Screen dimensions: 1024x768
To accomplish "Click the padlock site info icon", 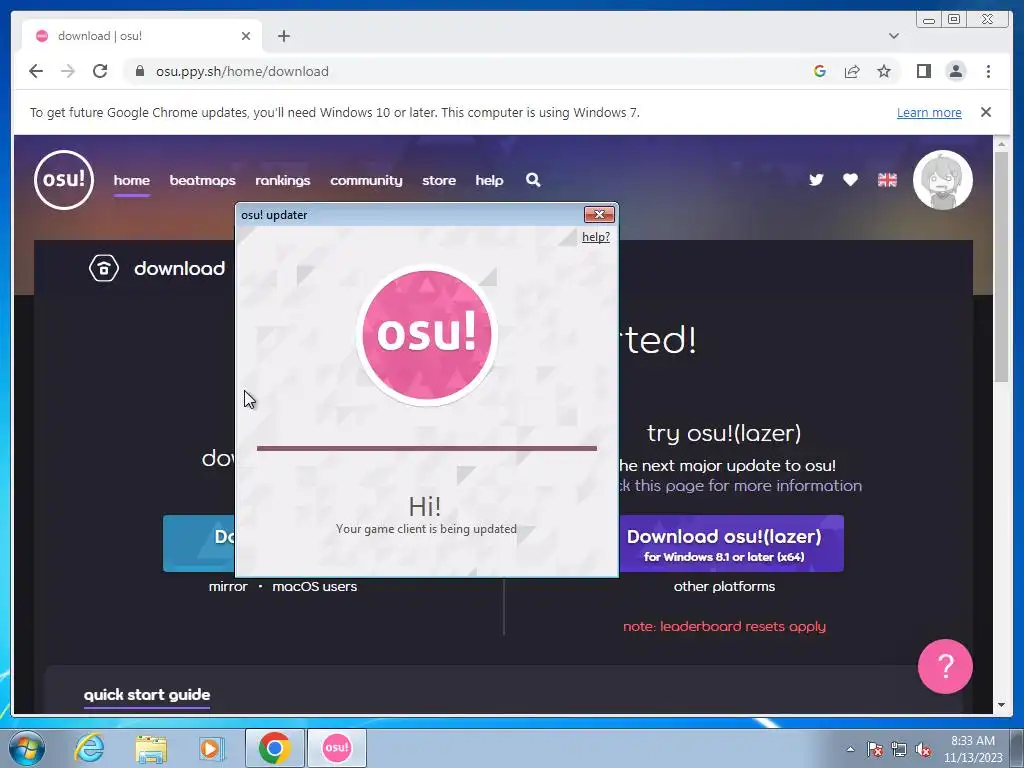I will coord(140,71).
